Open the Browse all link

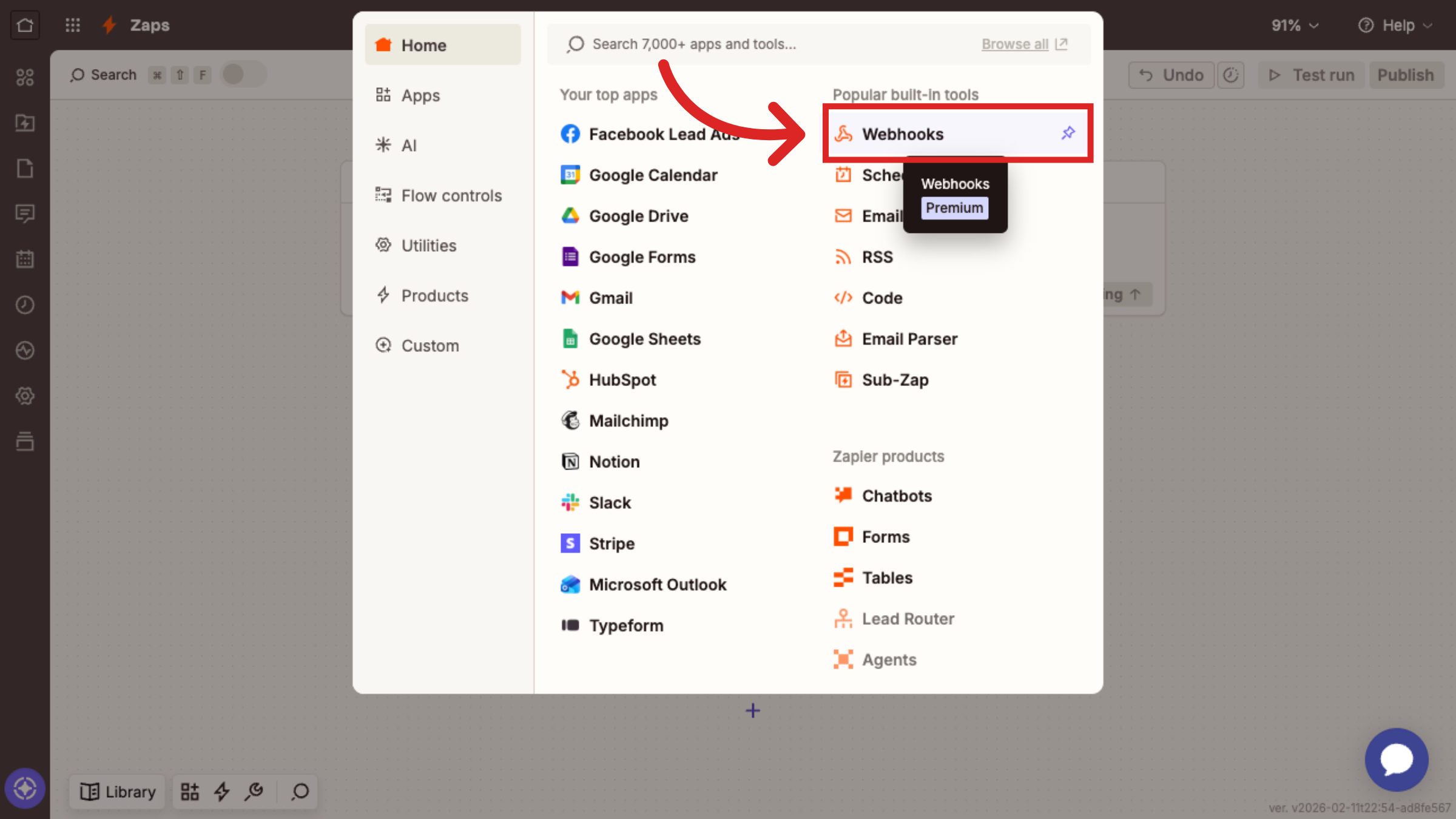click(x=1015, y=44)
